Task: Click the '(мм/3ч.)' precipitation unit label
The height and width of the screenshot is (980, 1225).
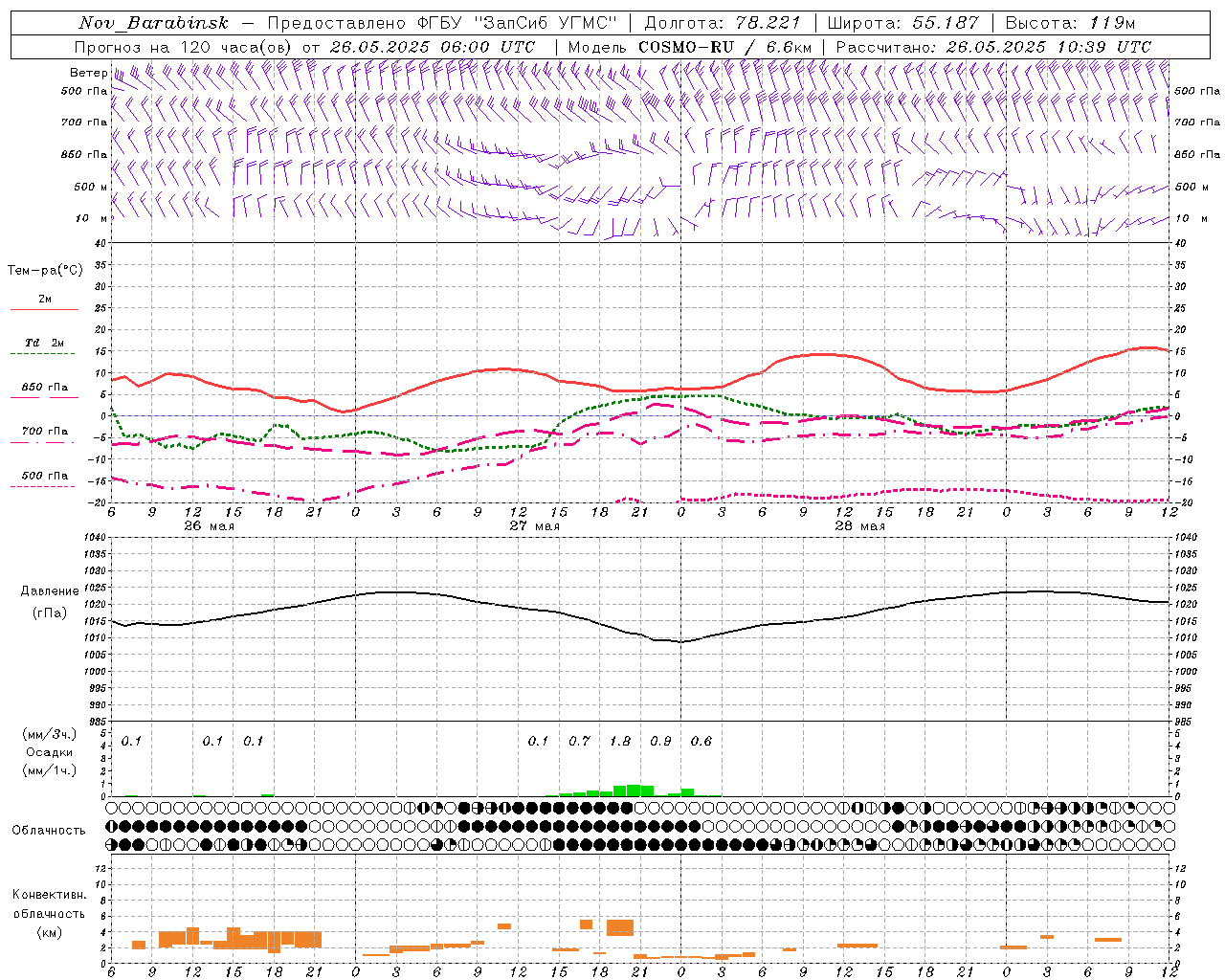Action: point(50,734)
